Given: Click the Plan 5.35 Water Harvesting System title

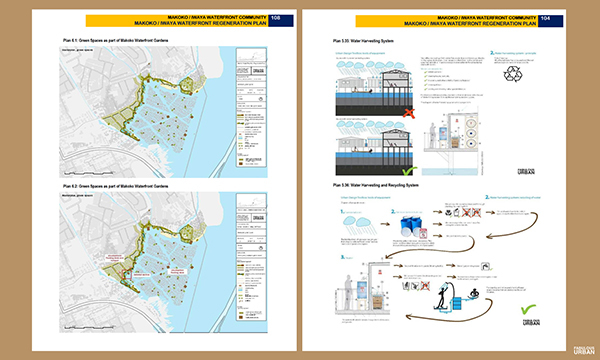Looking at the screenshot, I should pyautogui.click(x=363, y=41).
